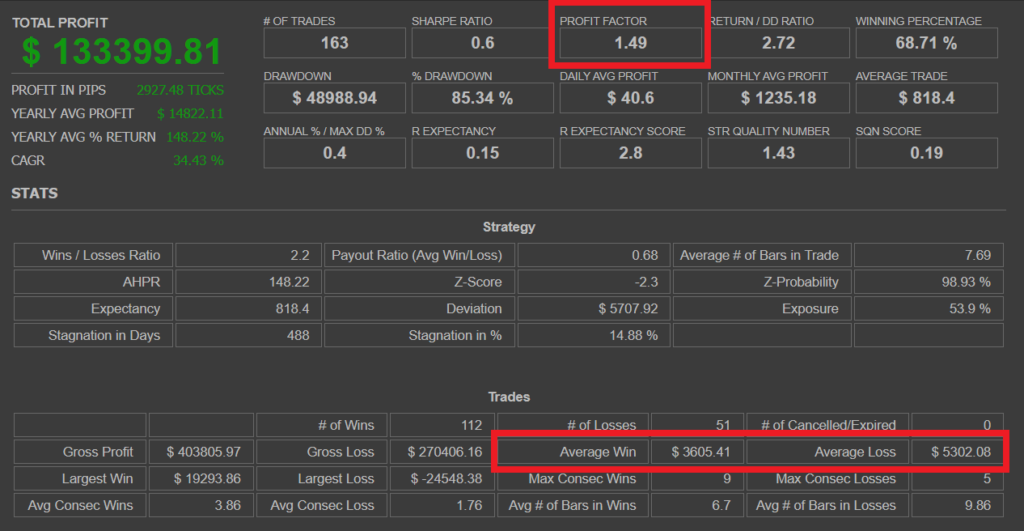Select the Profit Factor value 1.49
Image resolution: width=1024 pixels, height=531 pixels.
pyautogui.click(x=630, y=43)
